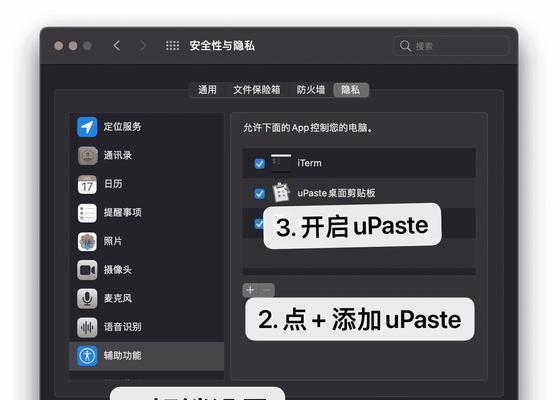This screenshot has height=400, width=558.
Task: Select the 语音识别 speech recognition icon
Action: [x=87, y=327]
